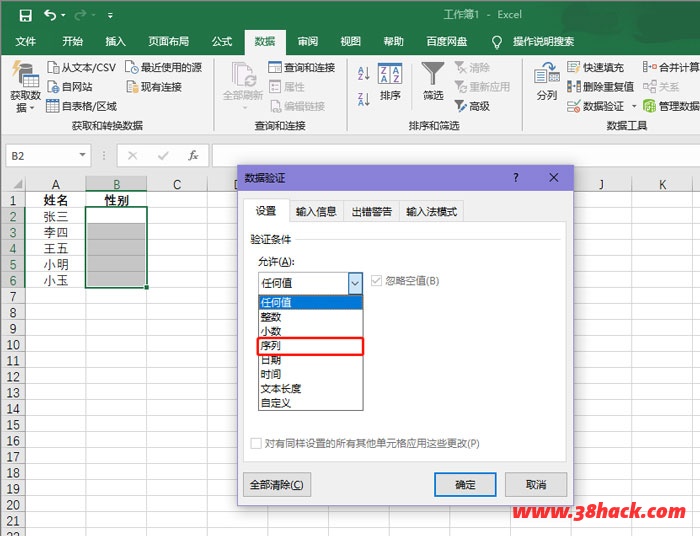Image resolution: width=700 pixels, height=536 pixels.
Task: Click the Save icon in title bar
Action: point(25,15)
